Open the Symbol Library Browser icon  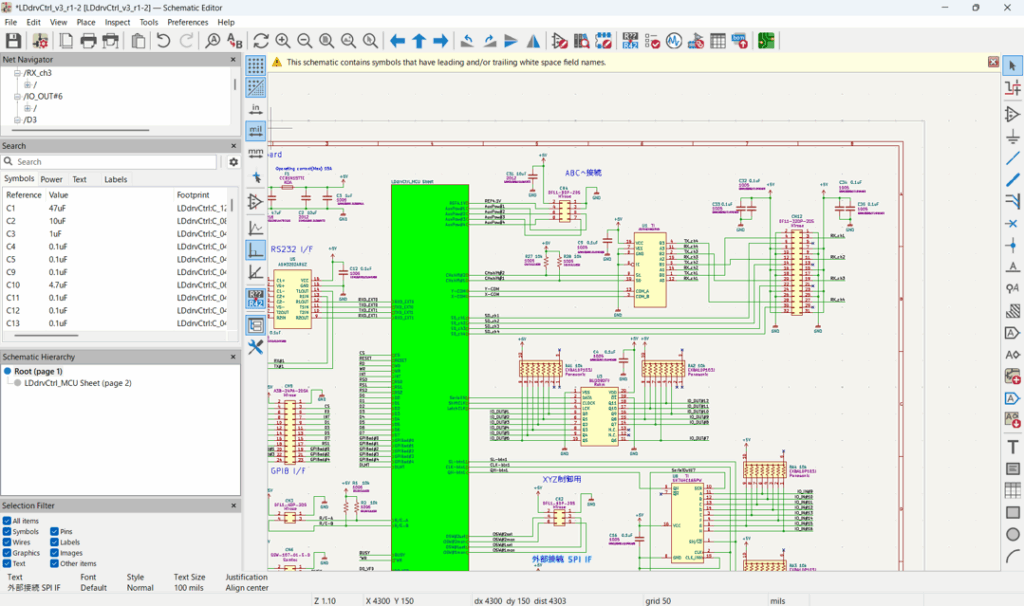581,40
